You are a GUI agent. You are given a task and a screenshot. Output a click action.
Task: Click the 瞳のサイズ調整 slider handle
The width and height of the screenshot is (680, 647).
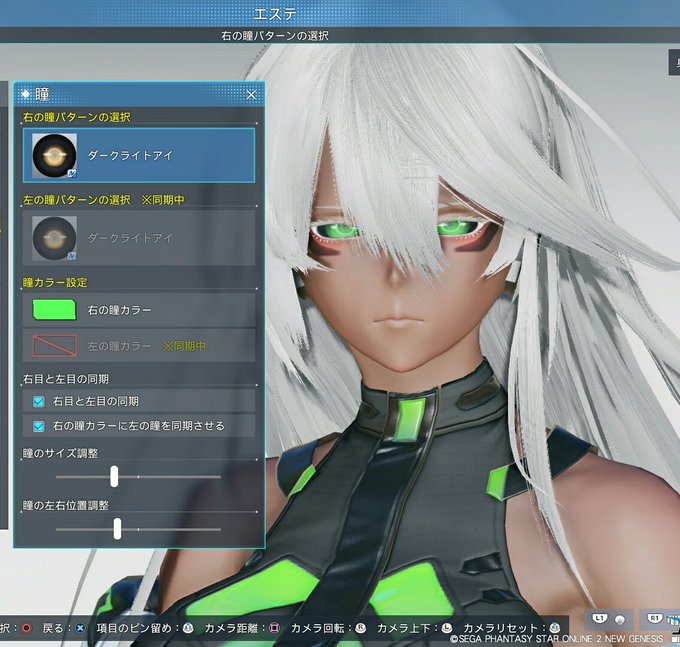click(114, 476)
